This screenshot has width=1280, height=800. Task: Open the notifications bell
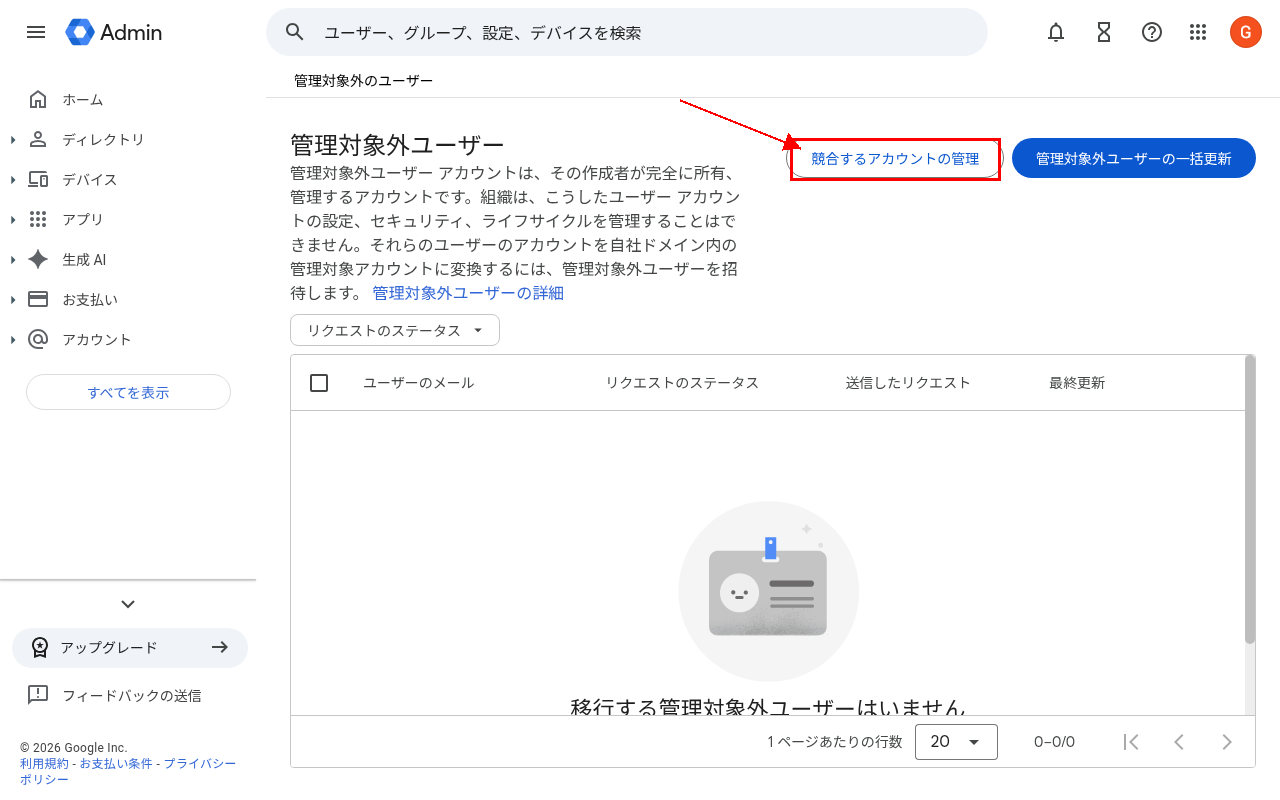pos(1056,32)
